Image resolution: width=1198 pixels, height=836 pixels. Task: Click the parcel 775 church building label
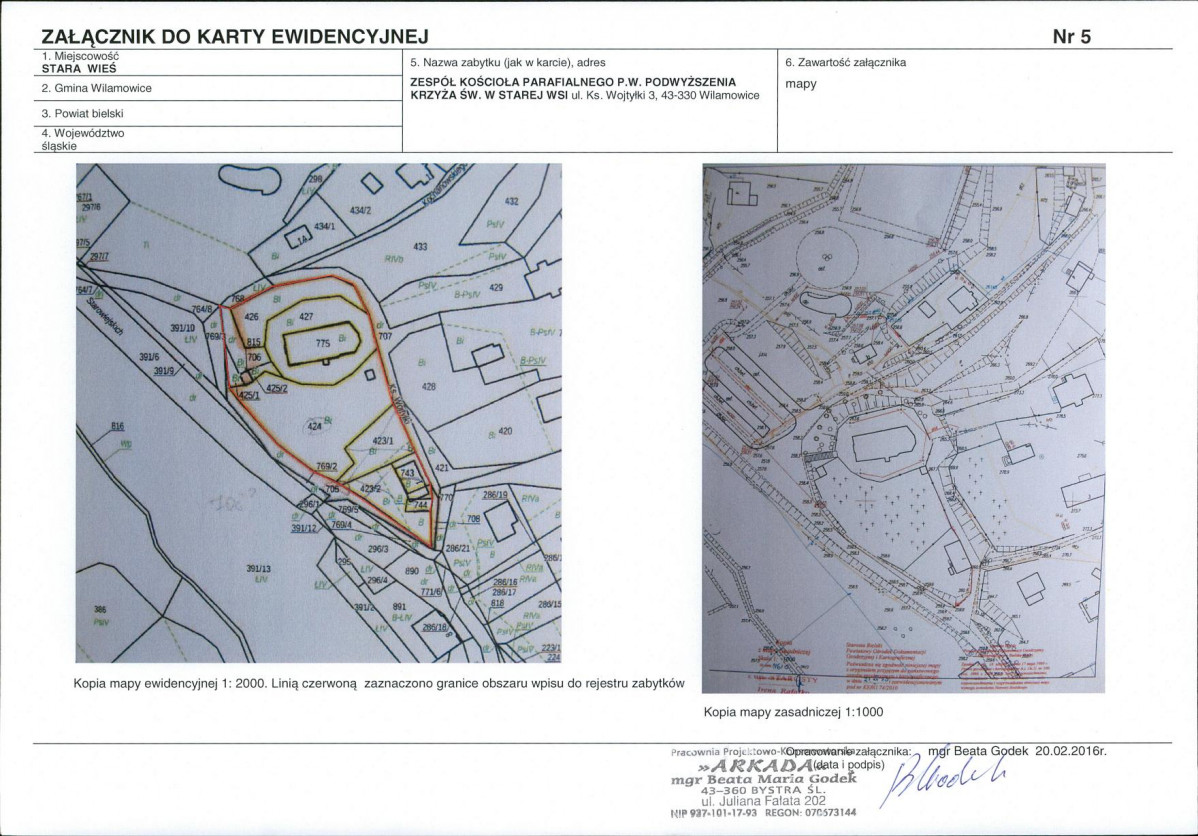(322, 343)
